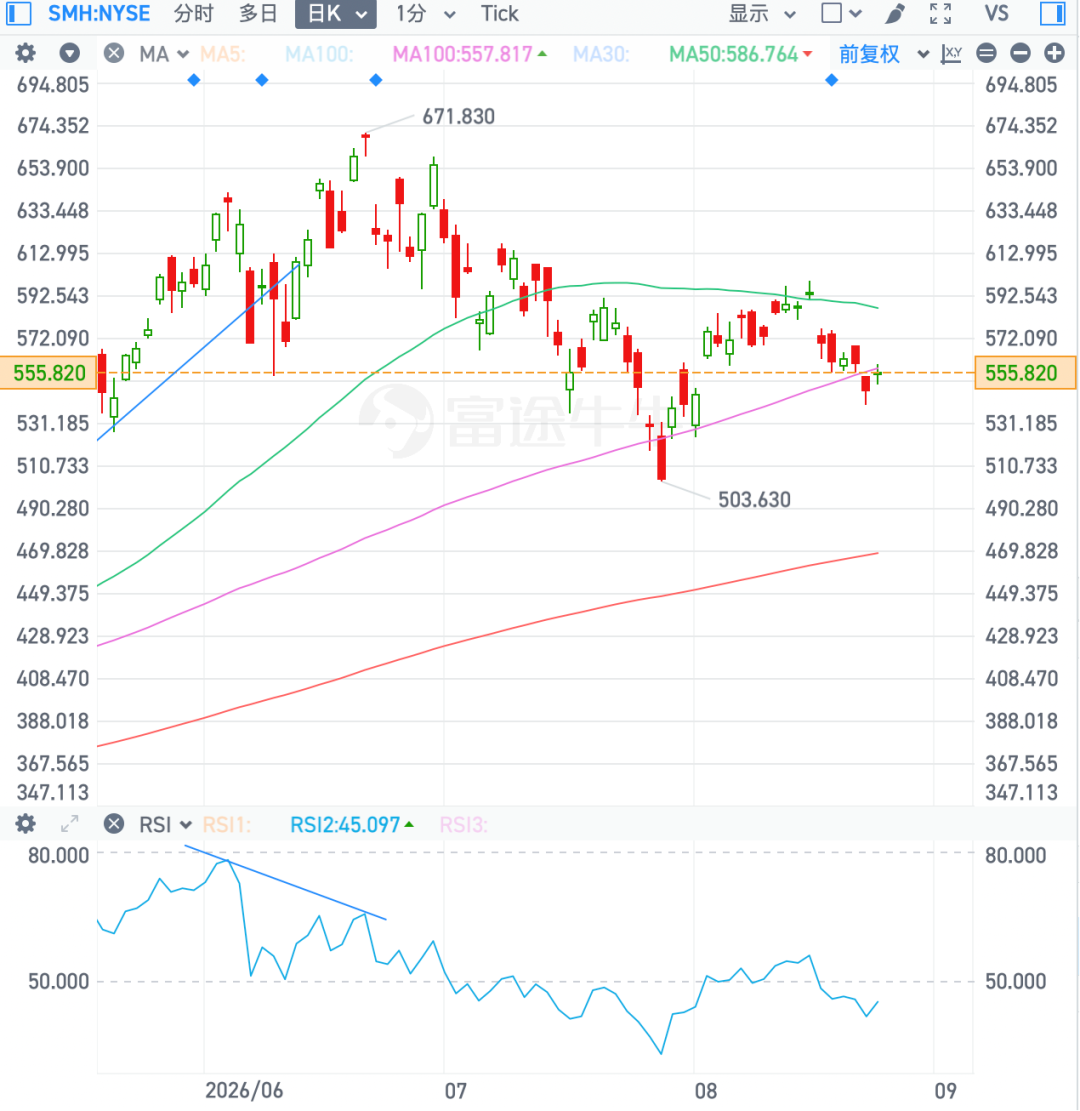Click the left 80.000 RSI level label

click(59, 855)
